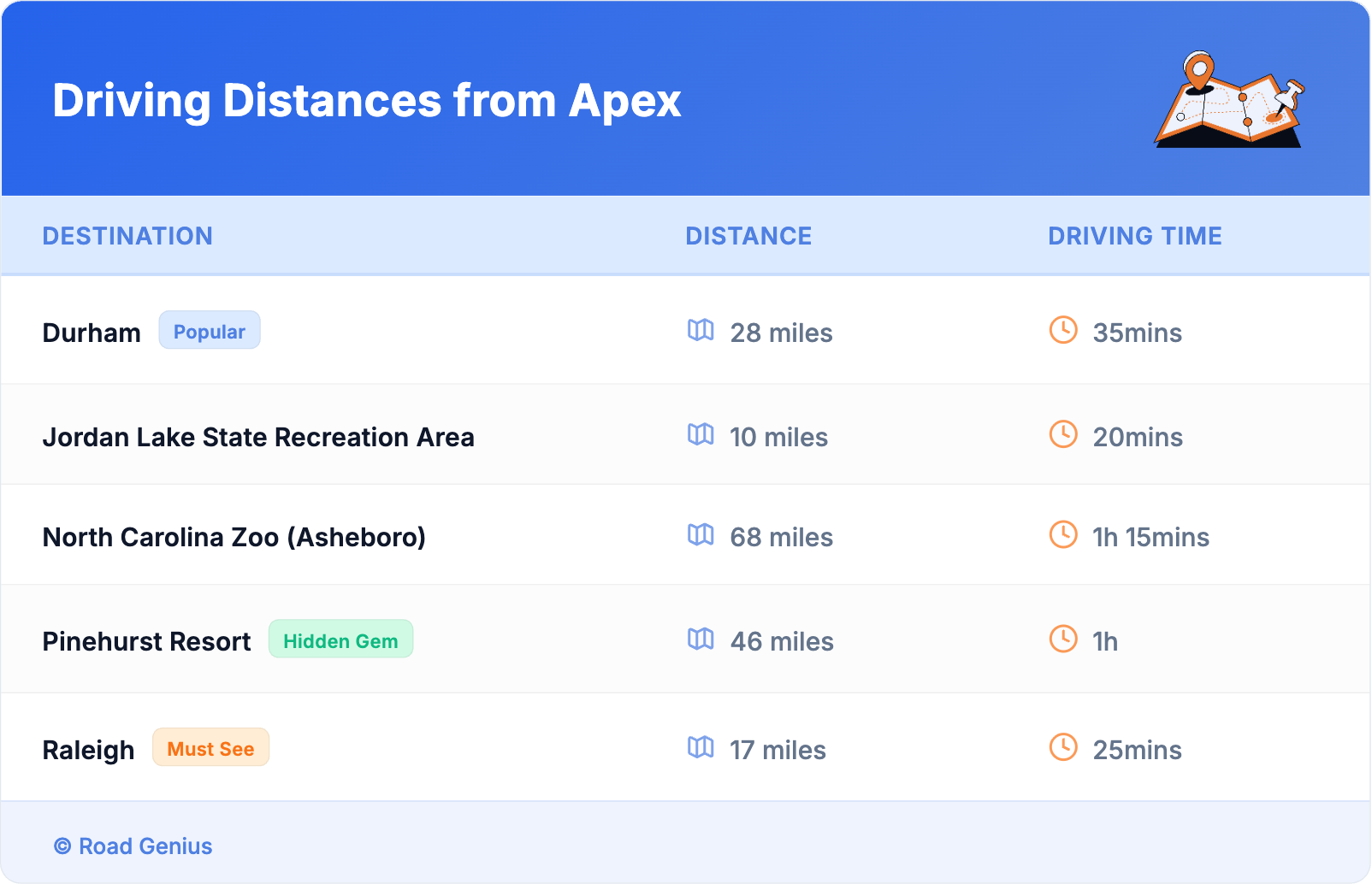Image resolution: width=1372 pixels, height=884 pixels.
Task: Select the Must See badge next to Raleigh
Action: 210,748
